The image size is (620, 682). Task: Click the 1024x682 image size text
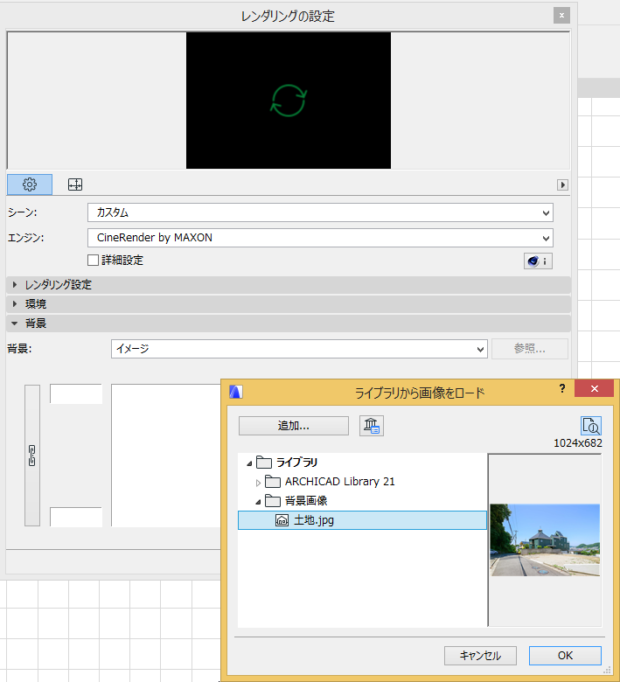[578, 443]
